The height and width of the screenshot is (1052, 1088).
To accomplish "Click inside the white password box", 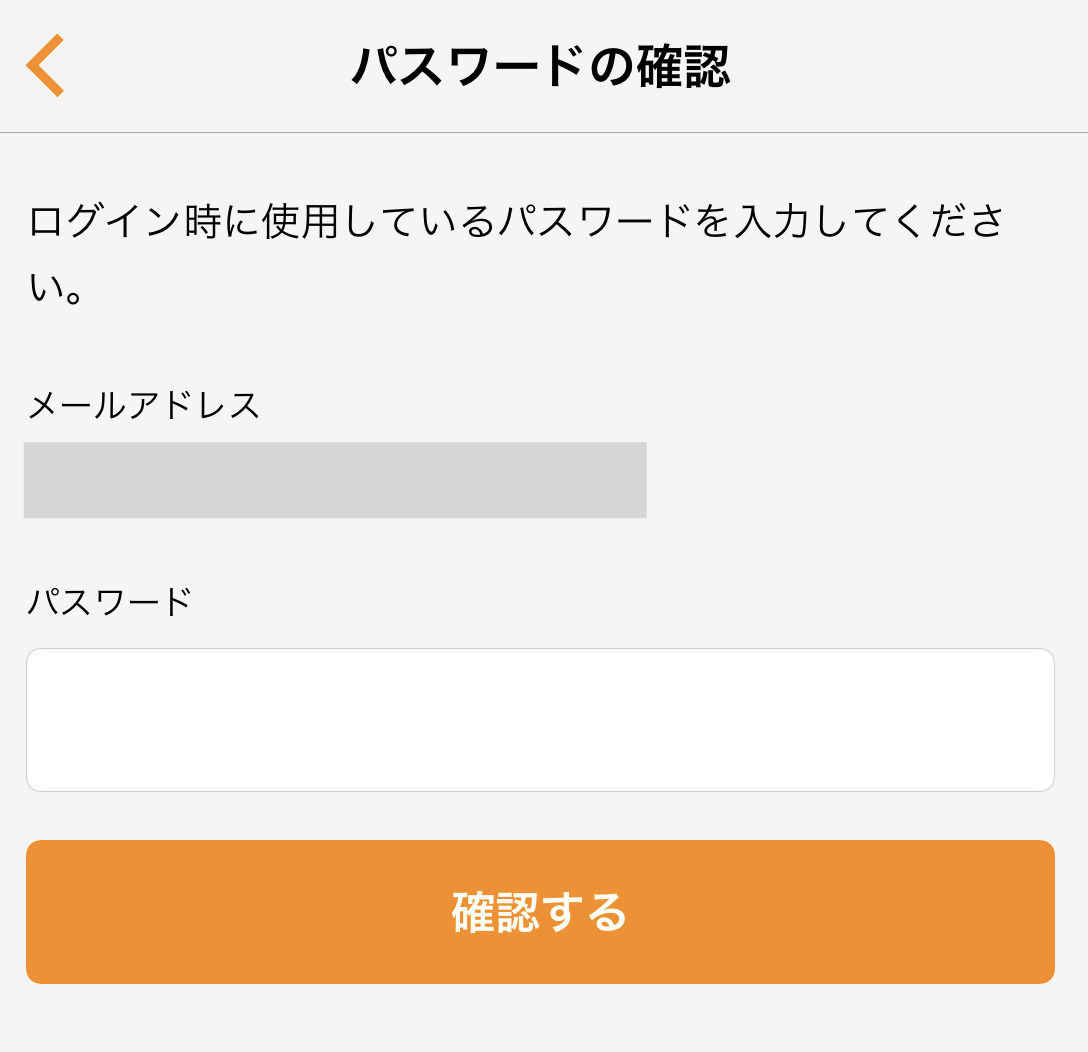I will (540, 720).
